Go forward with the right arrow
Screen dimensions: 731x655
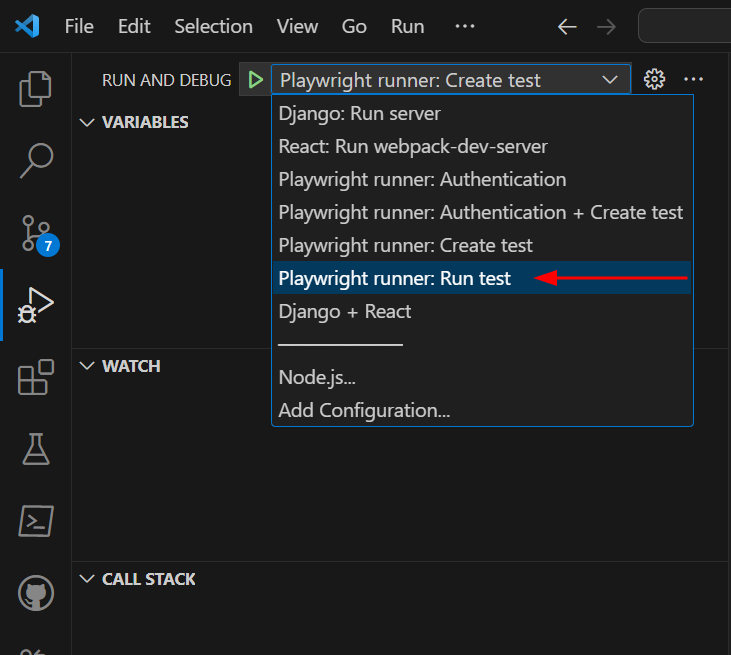click(x=606, y=27)
